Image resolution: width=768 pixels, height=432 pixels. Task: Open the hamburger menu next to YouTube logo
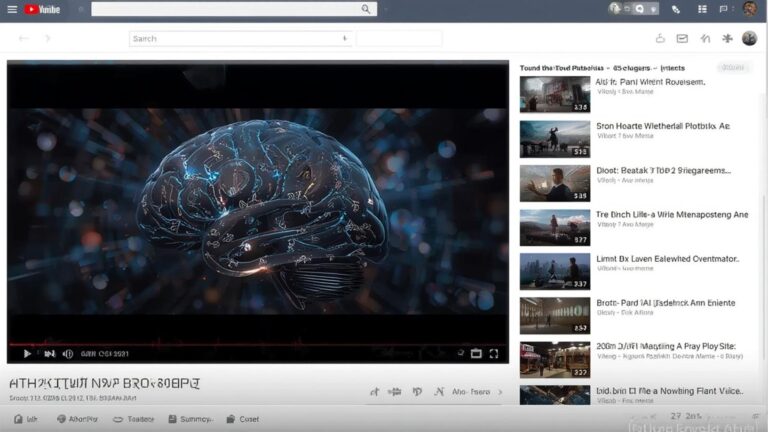(x=12, y=9)
